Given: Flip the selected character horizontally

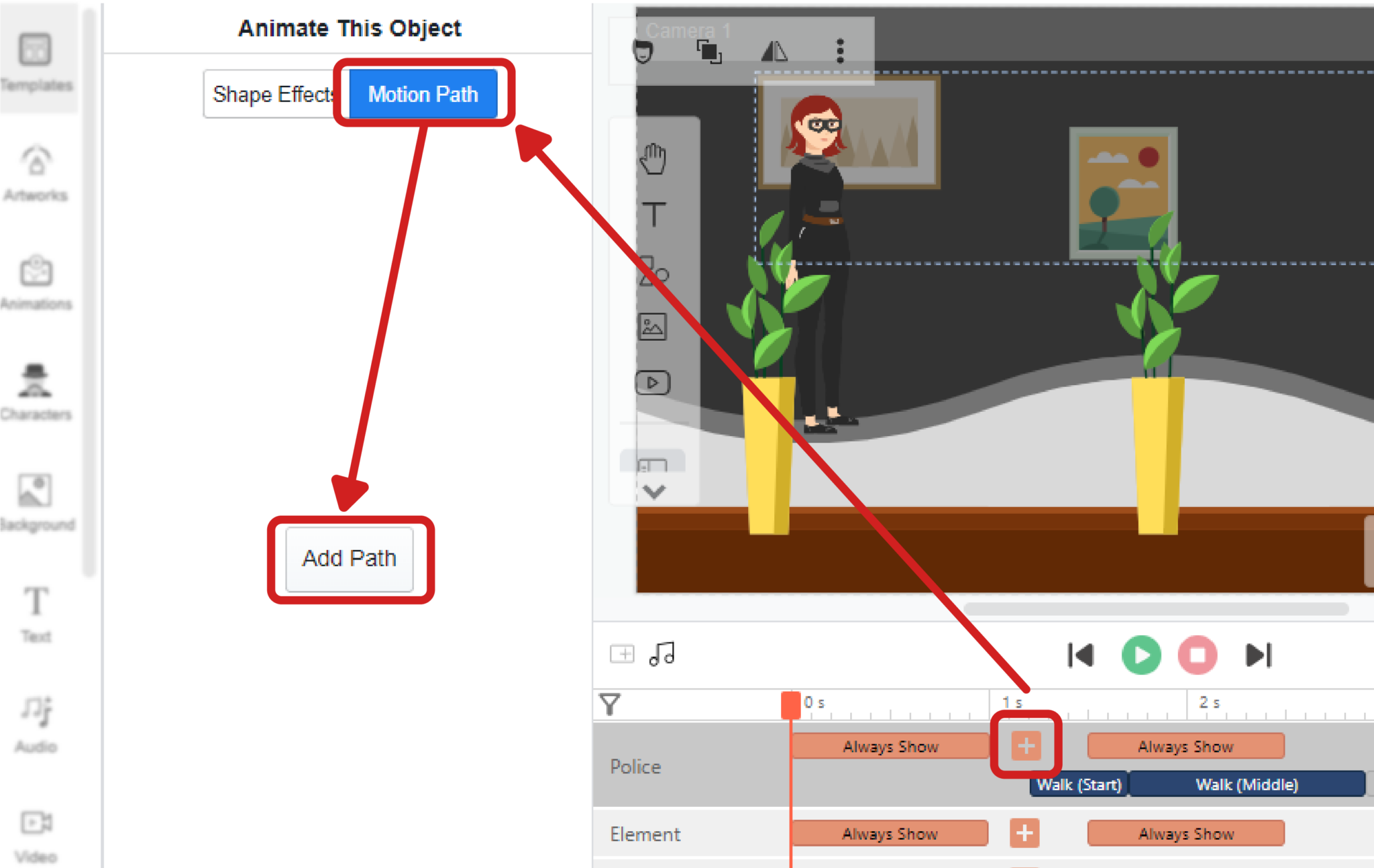Looking at the screenshot, I should point(775,52).
